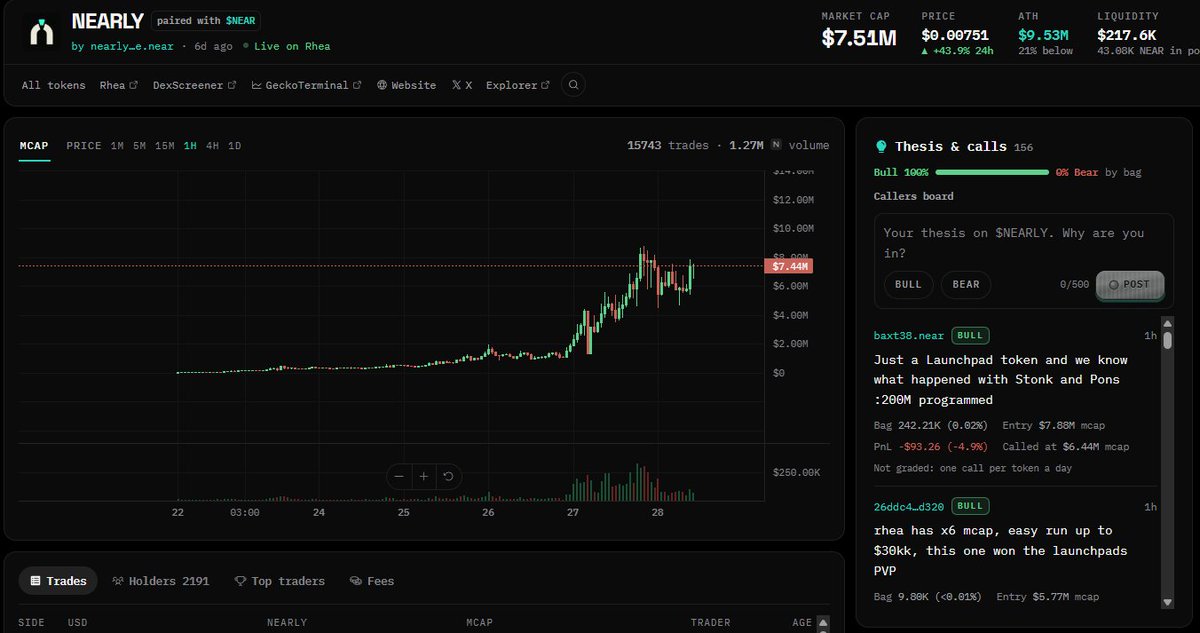Click the NEAR volume currency icon
Image resolution: width=1200 pixels, height=633 pixels.
pos(776,145)
